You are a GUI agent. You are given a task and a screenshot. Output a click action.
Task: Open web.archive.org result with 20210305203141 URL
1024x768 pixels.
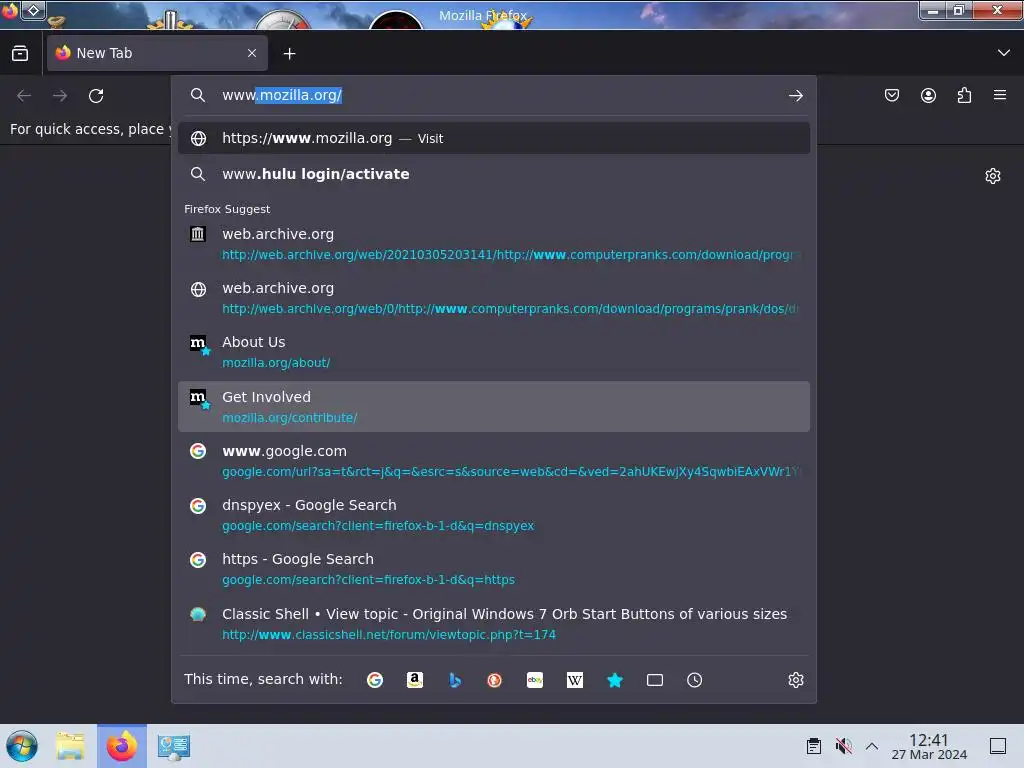click(494, 244)
